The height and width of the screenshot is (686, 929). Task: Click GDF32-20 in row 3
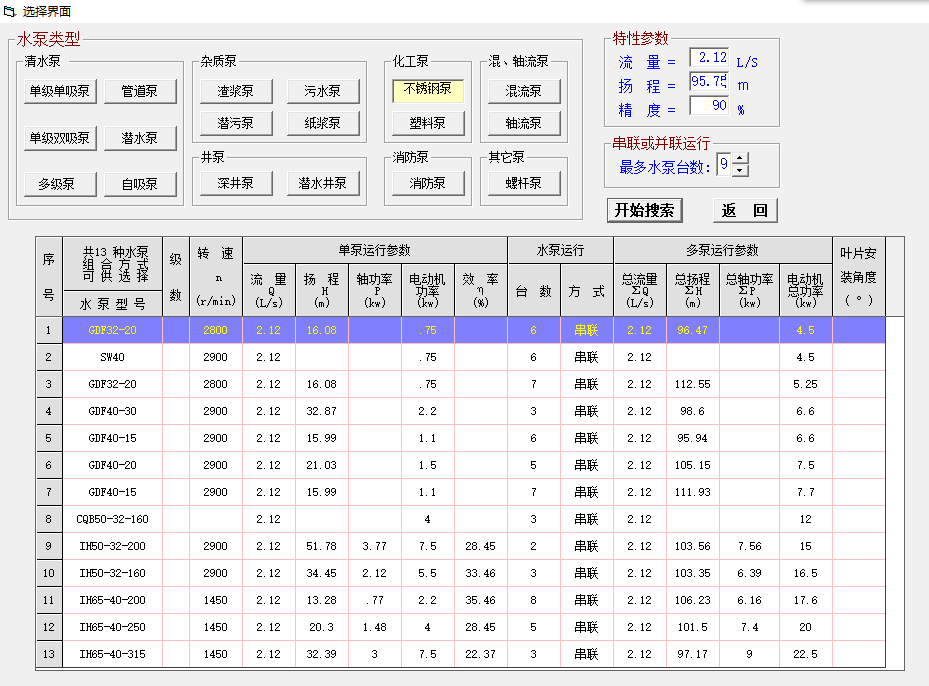pyautogui.click(x=113, y=384)
